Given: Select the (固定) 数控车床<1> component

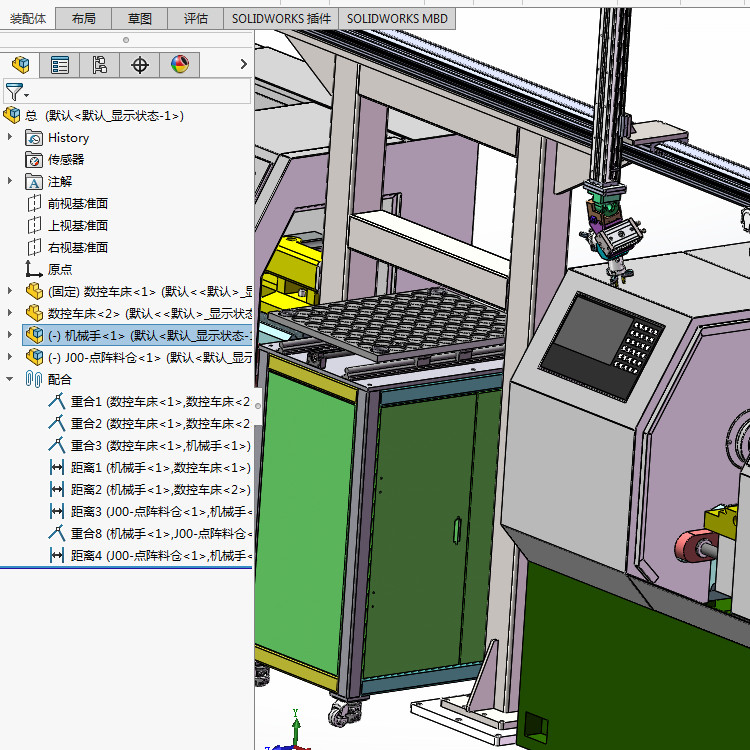Looking at the screenshot, I should click(150, 292).
